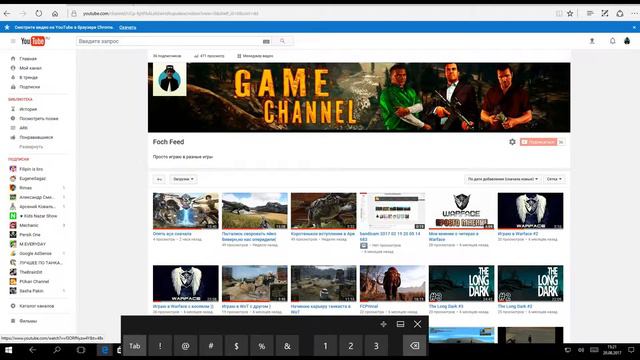The height and width of the screenshot is (360, 640).
Task: Open the Играю в WoT с другом title
Action: [246, 306]
